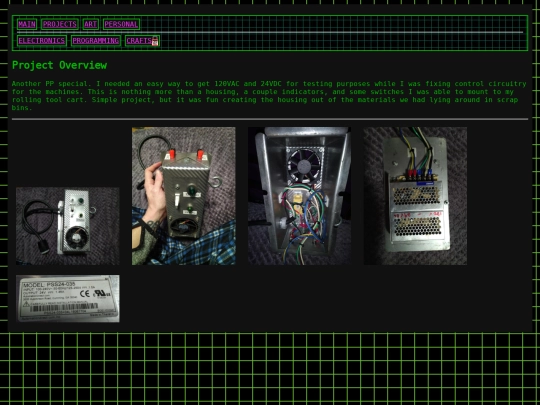Viewport: 540px width, 405px height.
Task: Open photo of power supply with perforated cover
Action: point(415,196)
